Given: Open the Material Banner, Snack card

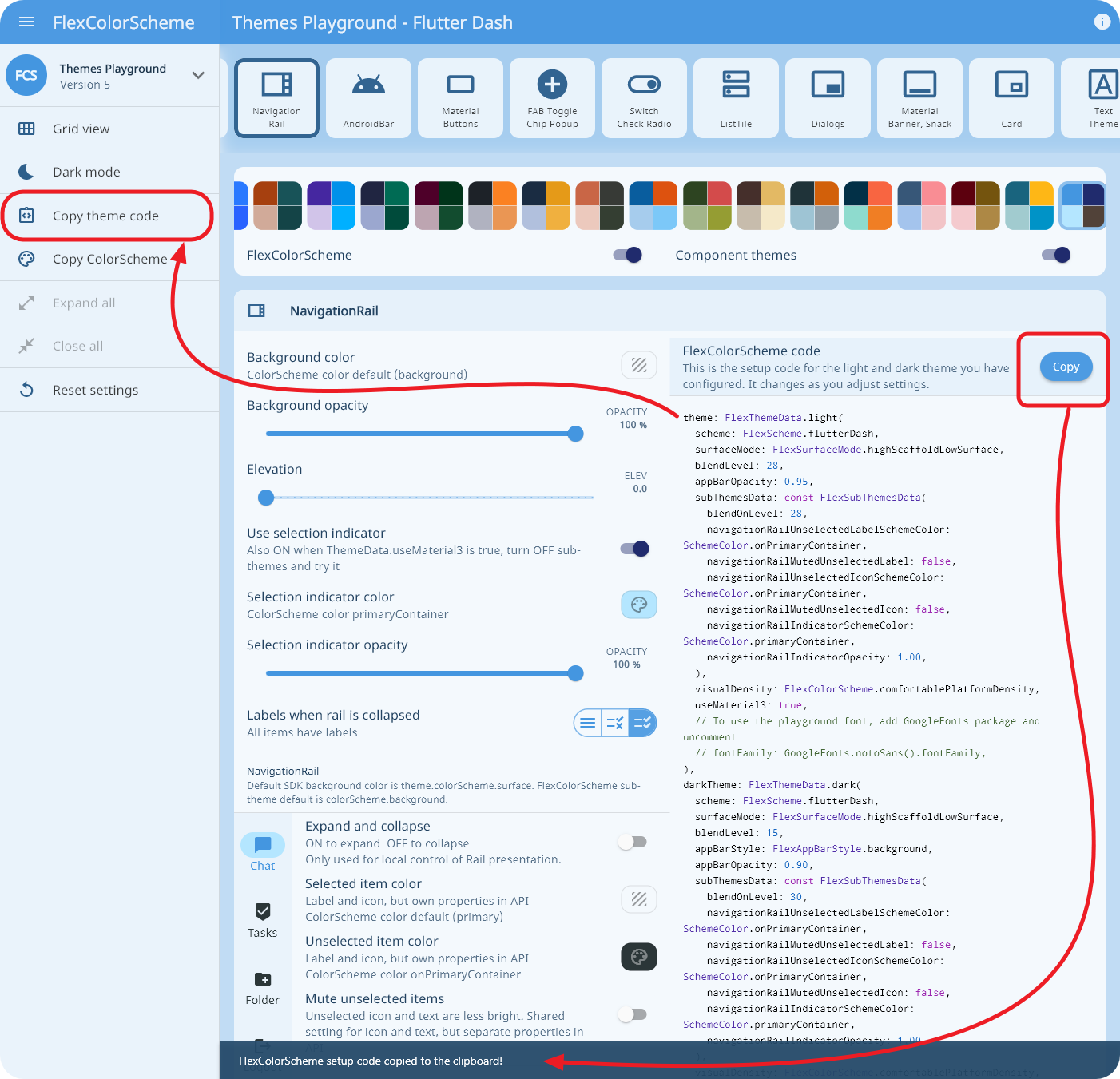Looking at the screenshot, I should pos(919,98).
